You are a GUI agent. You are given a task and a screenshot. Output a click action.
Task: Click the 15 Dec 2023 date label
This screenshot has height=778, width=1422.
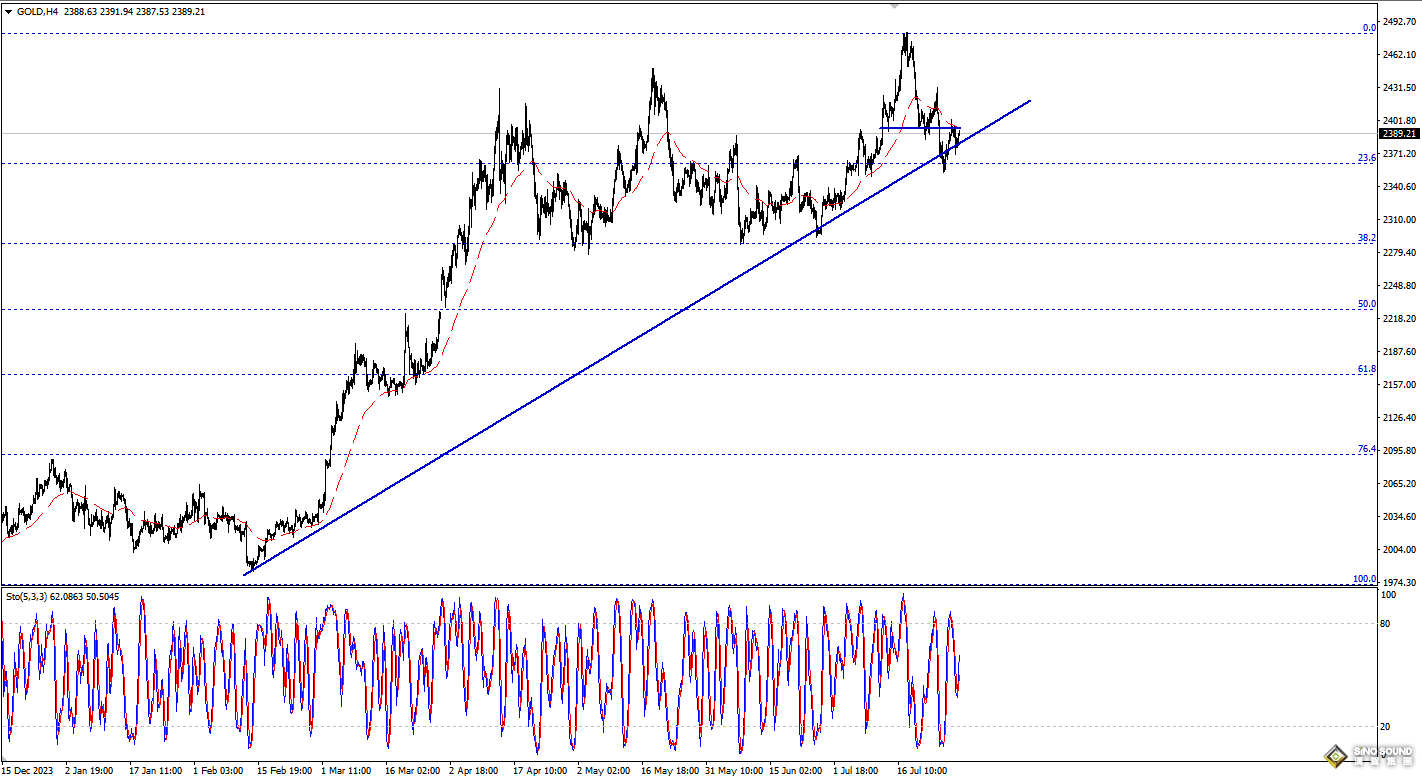[29, 771]
